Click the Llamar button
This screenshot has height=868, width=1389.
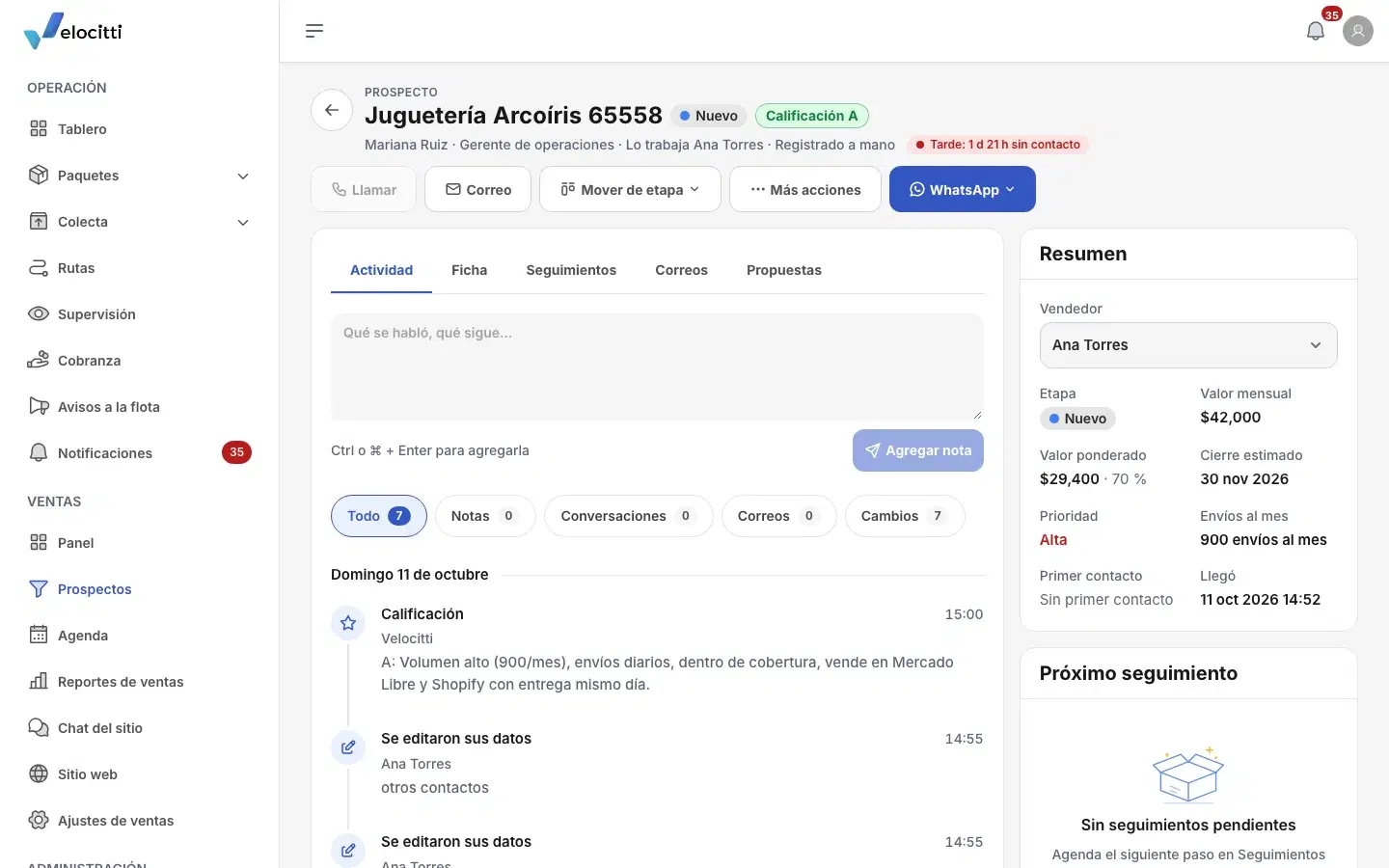364,189
